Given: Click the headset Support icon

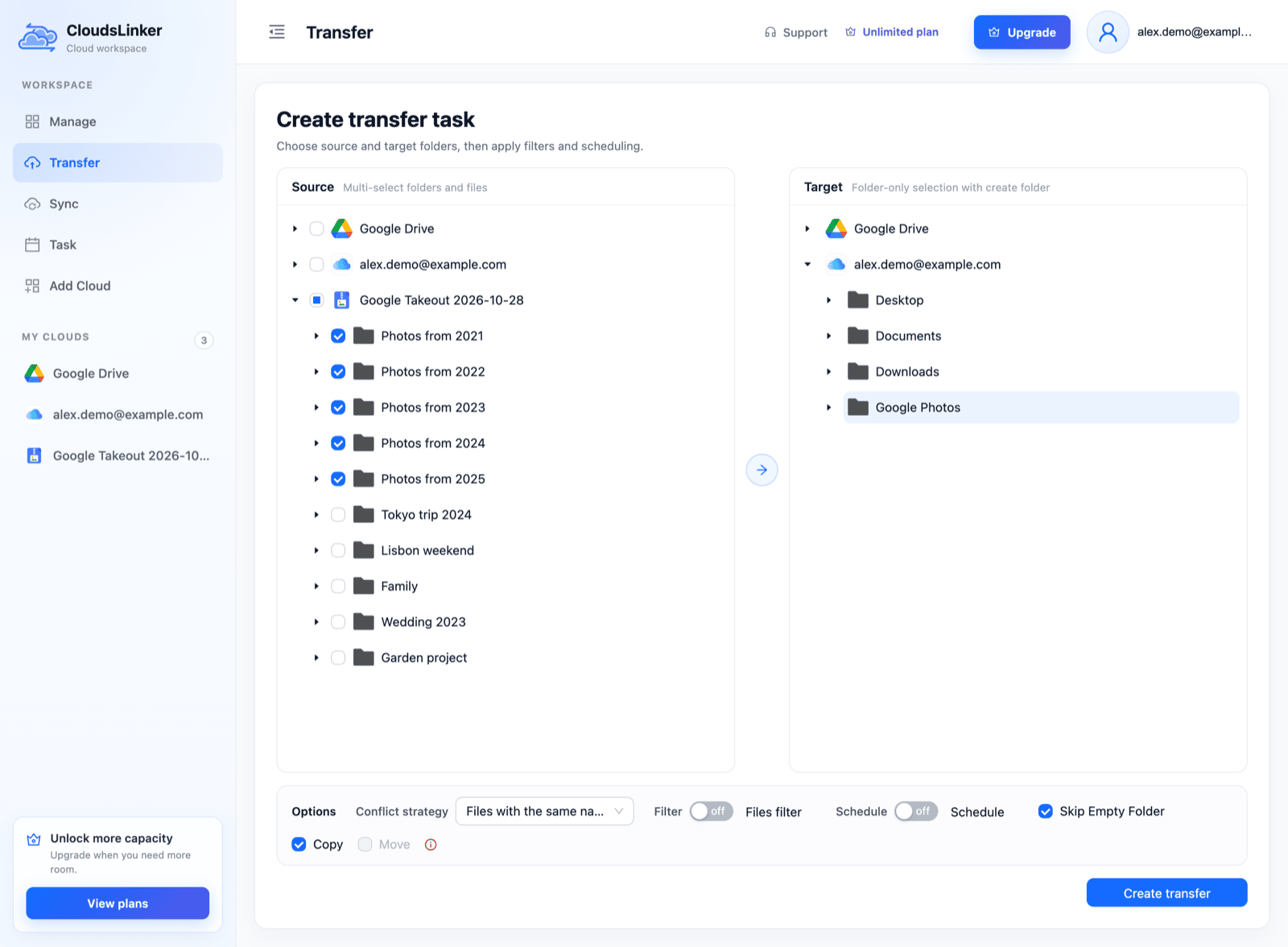Looking at the screenshot, I should [770, 32].
